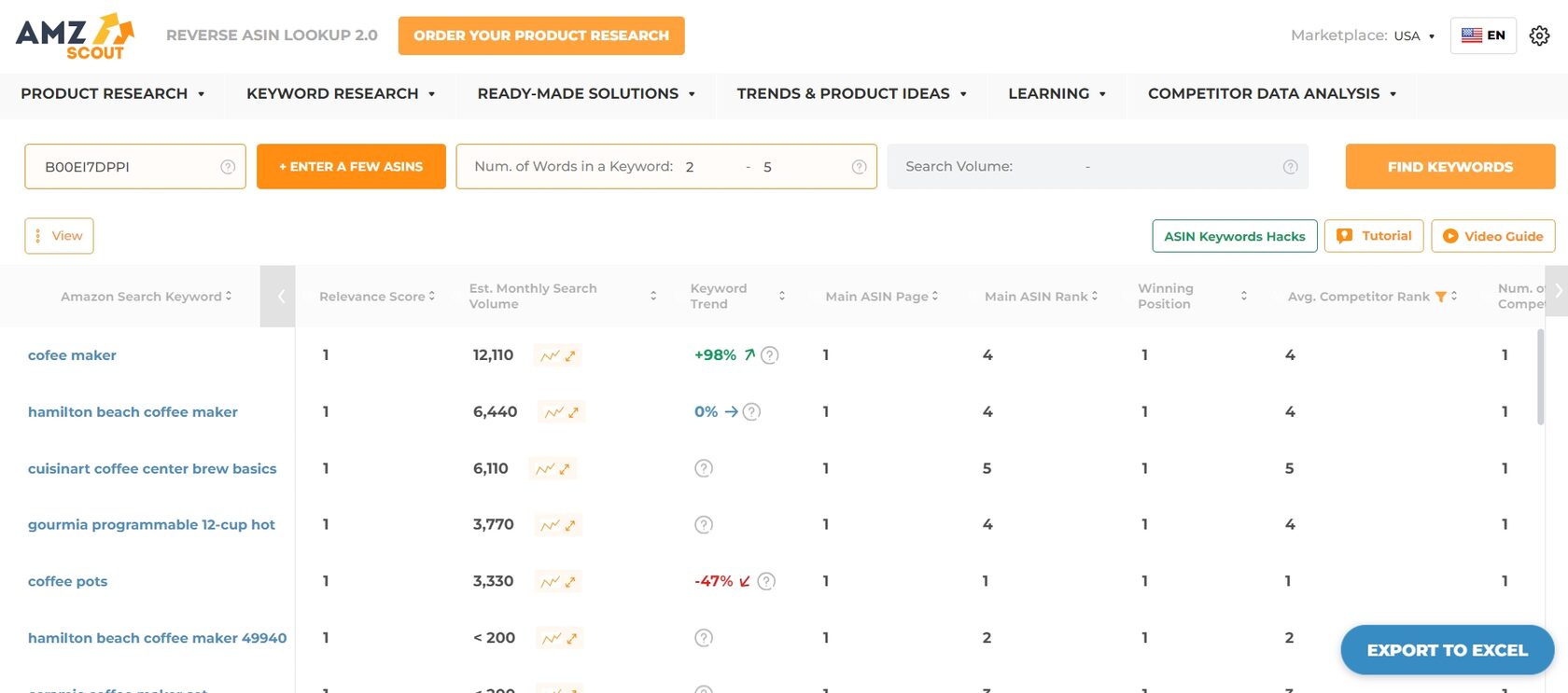Click Order Your Product Research button
The height and width of the screenshot is (693, 1568).
[x=541, y=35]
